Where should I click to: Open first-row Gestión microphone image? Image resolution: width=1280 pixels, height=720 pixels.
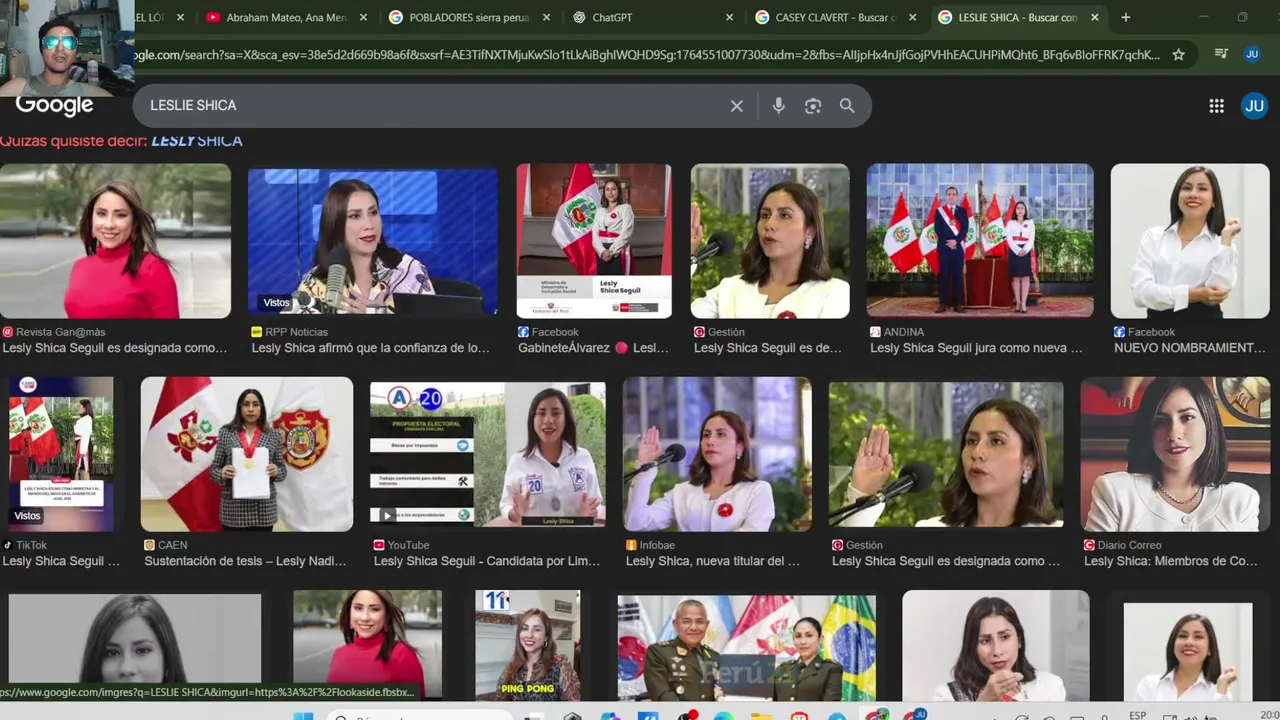click(770, 241)
